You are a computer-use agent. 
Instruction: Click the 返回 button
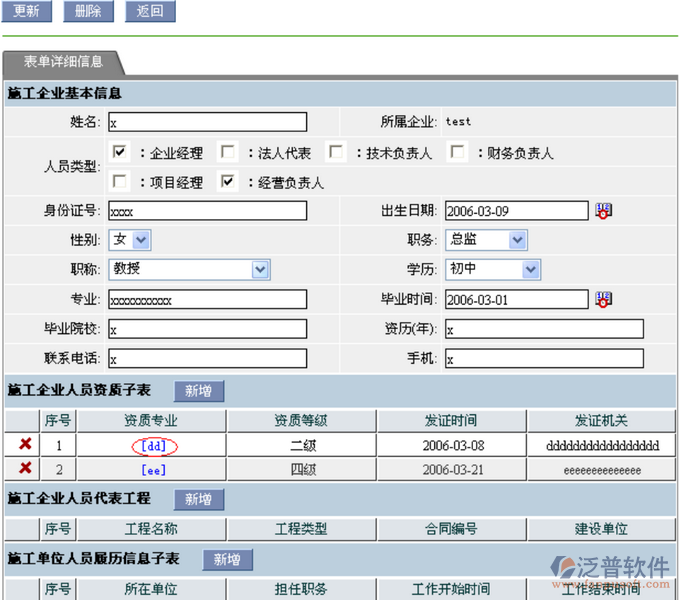150,12
